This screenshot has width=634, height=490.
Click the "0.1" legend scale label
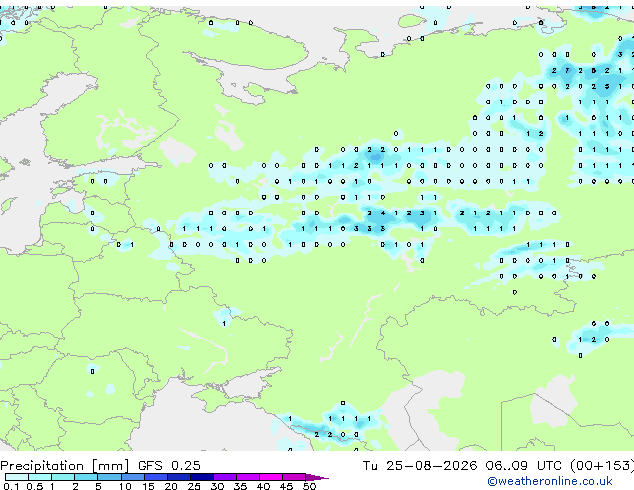click(x=11, y=486)
